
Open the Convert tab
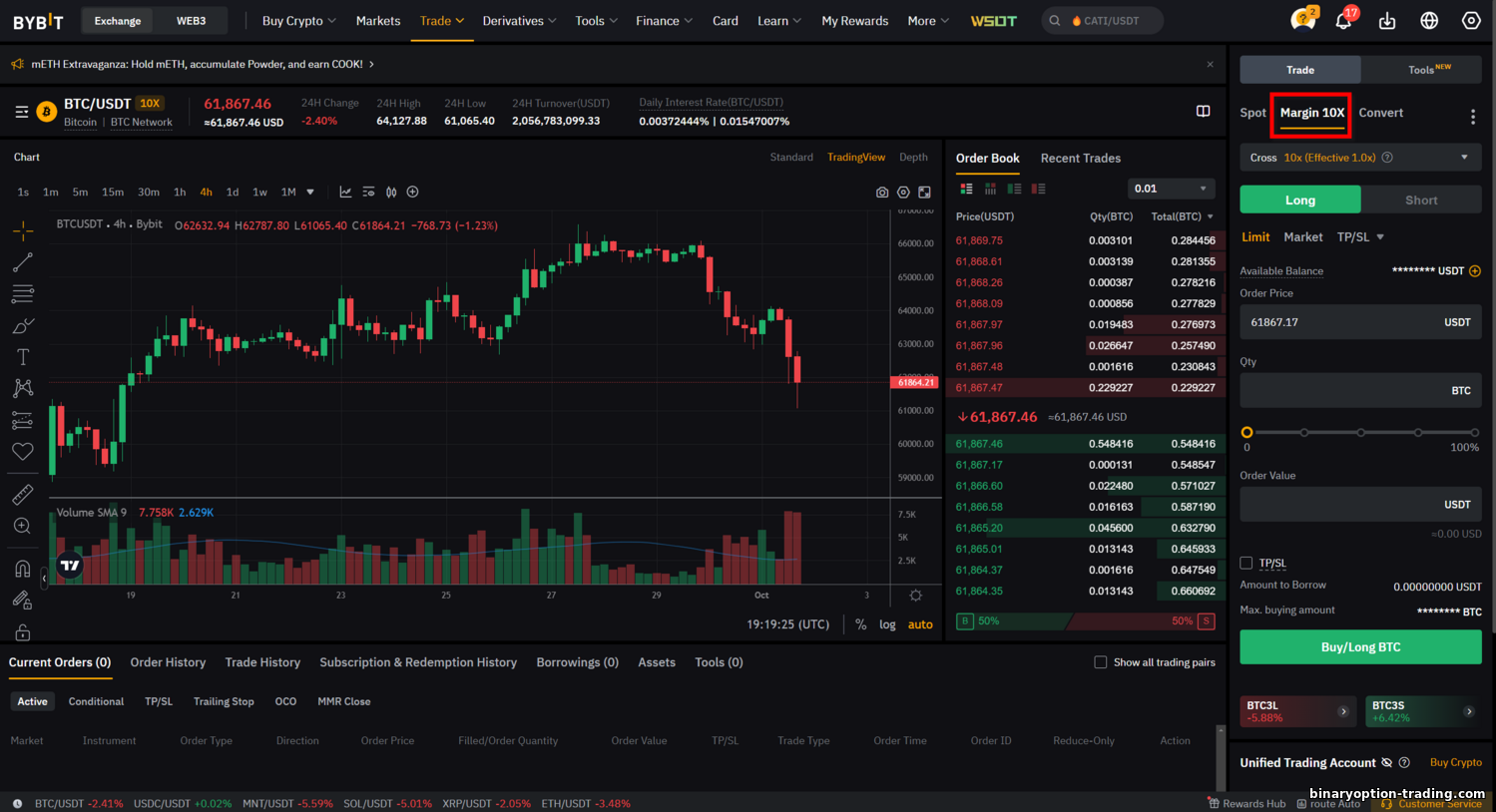coord(1380,113)
